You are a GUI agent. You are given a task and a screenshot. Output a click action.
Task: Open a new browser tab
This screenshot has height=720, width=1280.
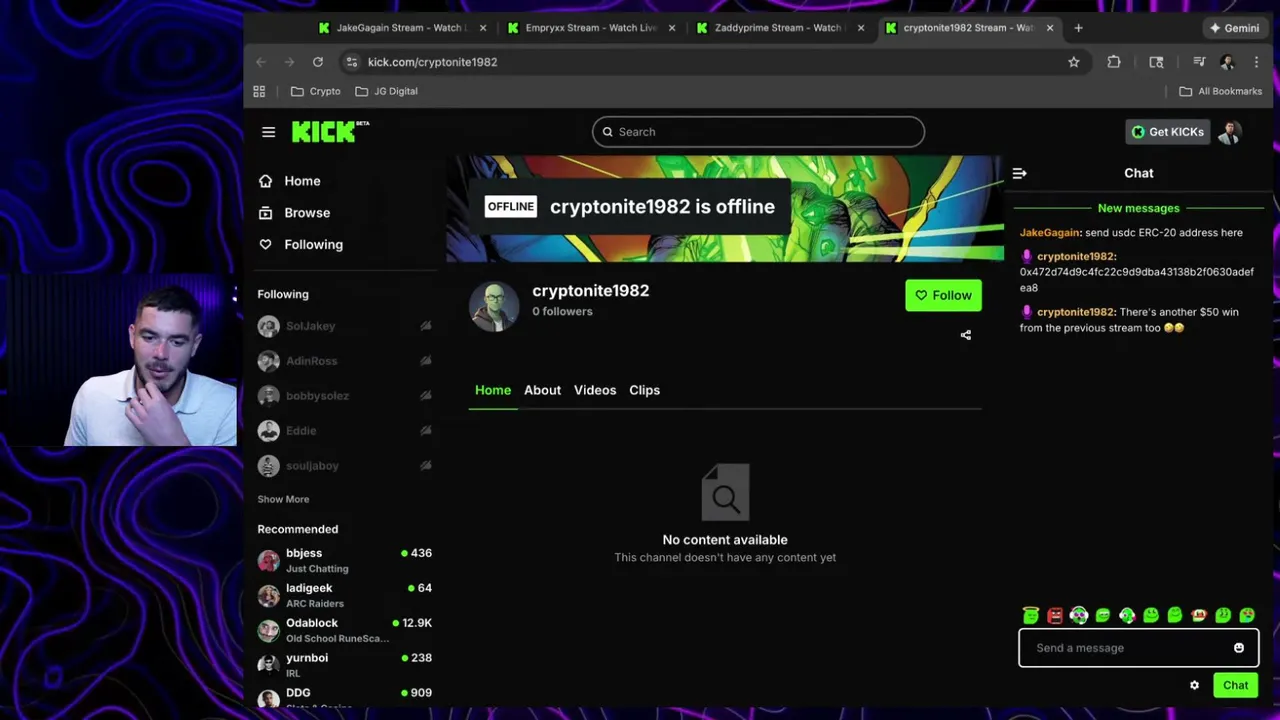click(1078, 28)
